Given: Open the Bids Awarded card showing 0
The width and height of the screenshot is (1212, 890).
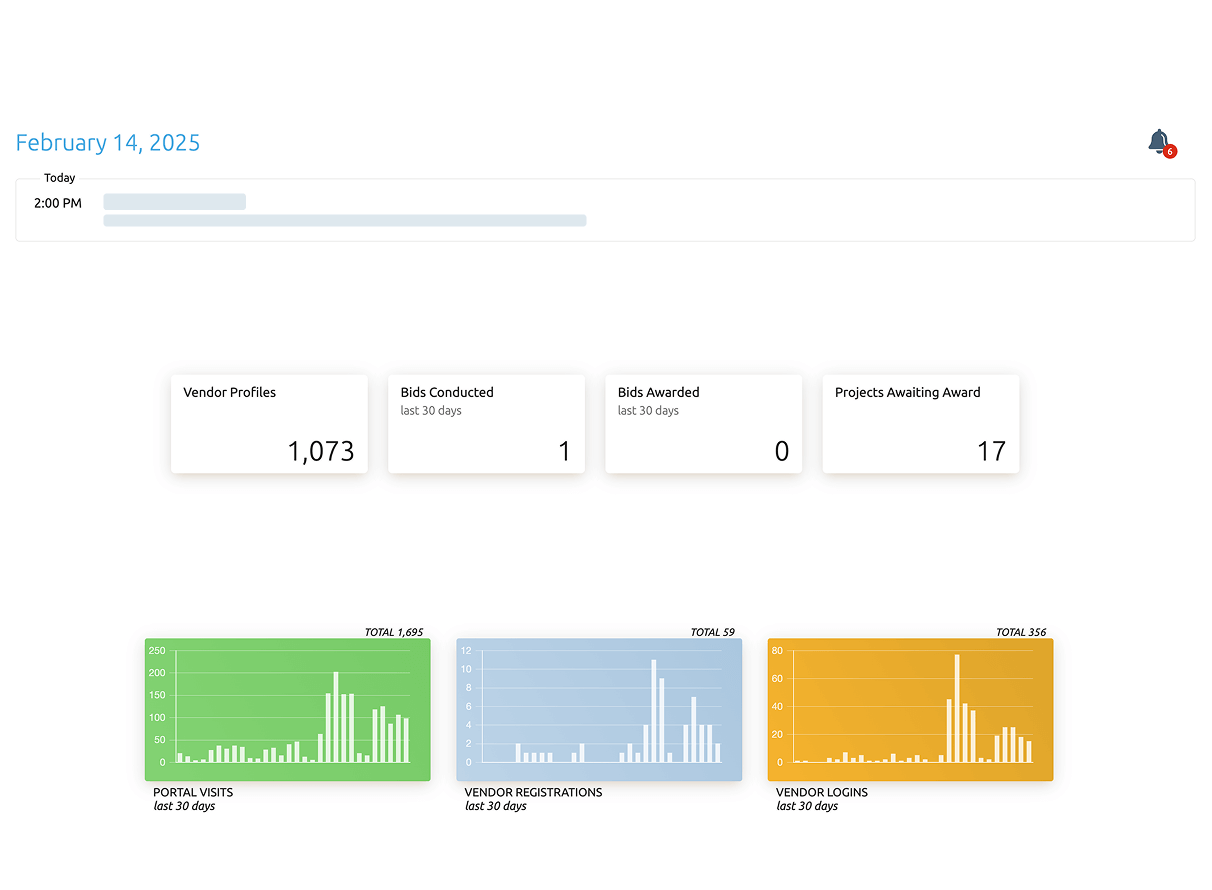Looking at the screenshot, I should click(703, 423).
